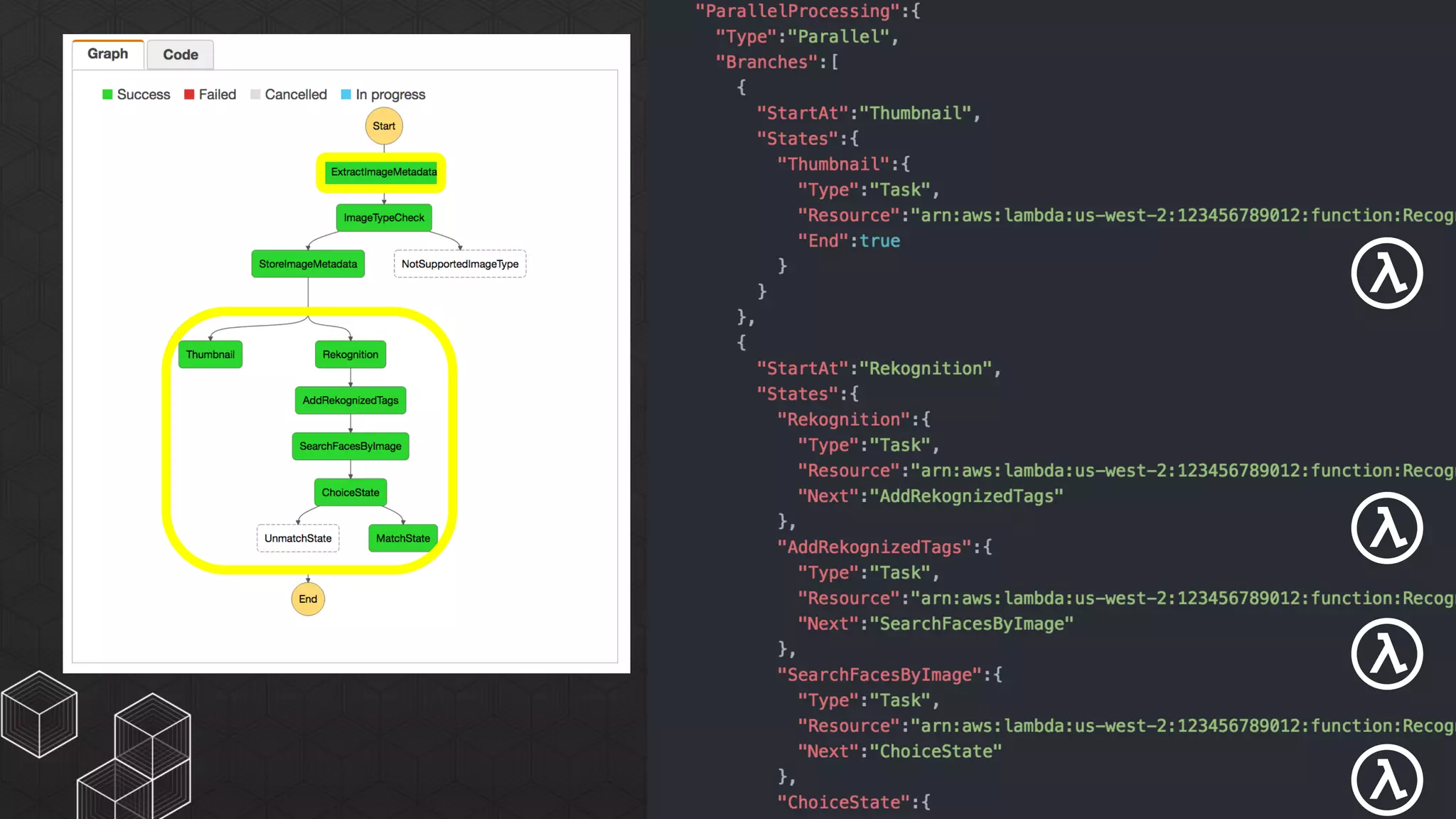Click the MatchState green node
Image resolution: width=1456 pixels, height=819 pixels.
tap(403, 538)
